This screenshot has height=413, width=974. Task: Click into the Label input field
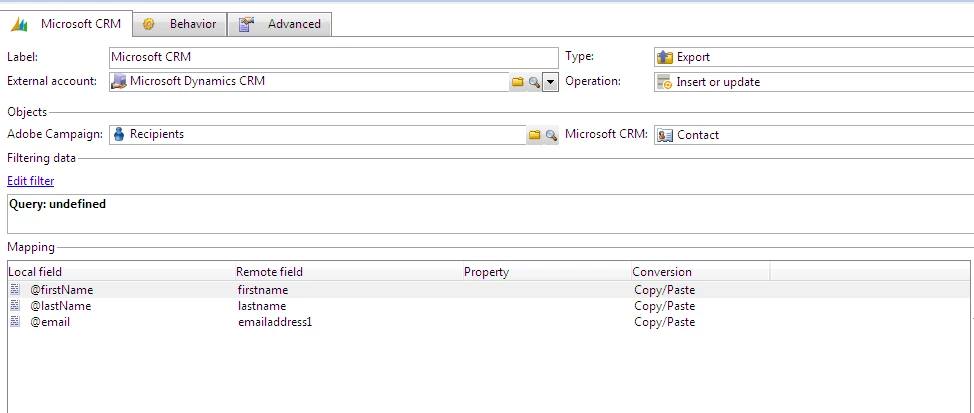pos(334,57)
